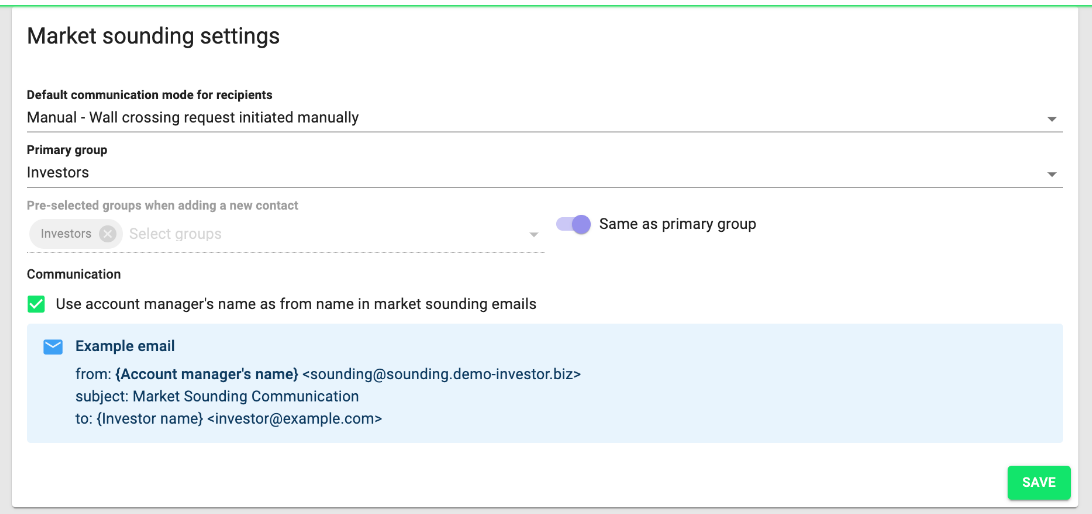Viewport: 1092px width, 514px height.
Task: Select the Investors chip in pre-selected groups
Action: point(66,234)
